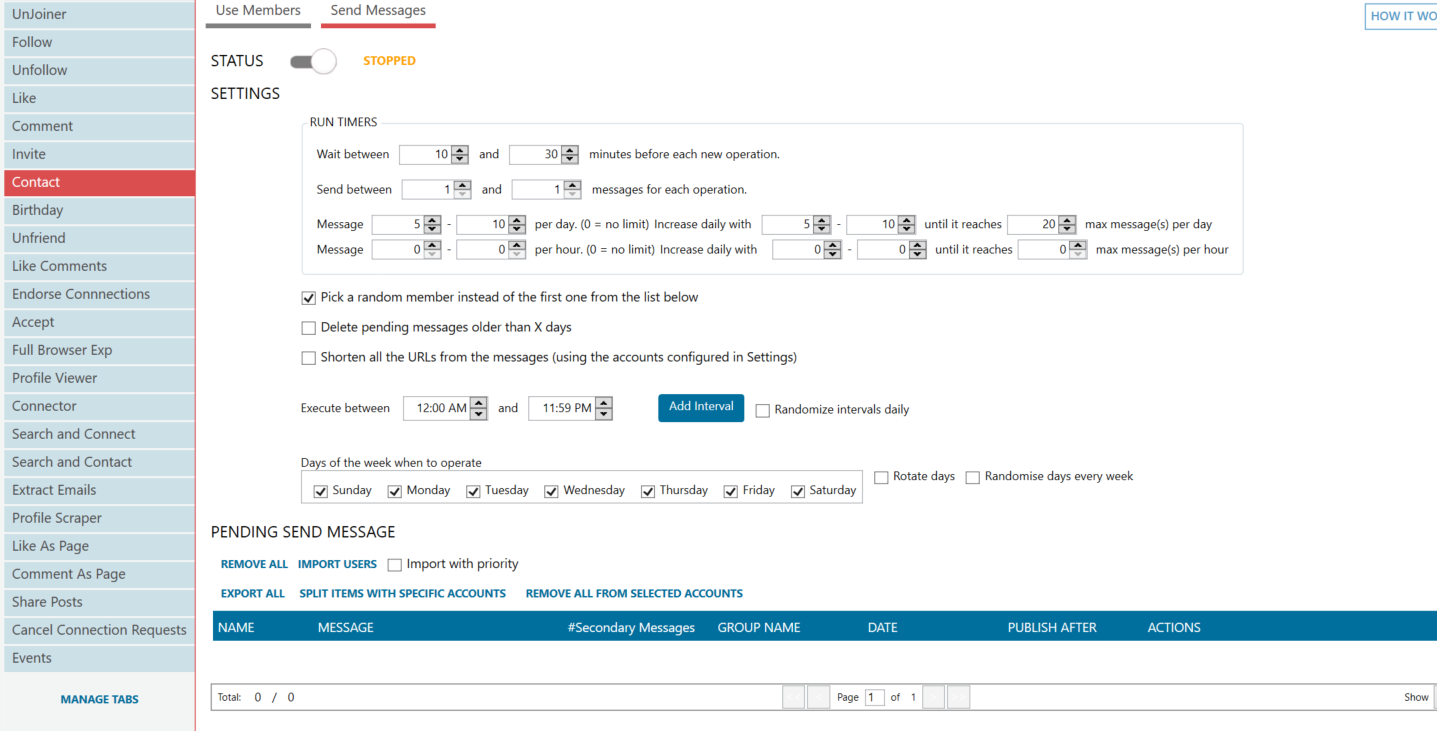This screenshot has height=731, width=1437.
Task: Go to the previous page arrow
Action: [819, 698]
